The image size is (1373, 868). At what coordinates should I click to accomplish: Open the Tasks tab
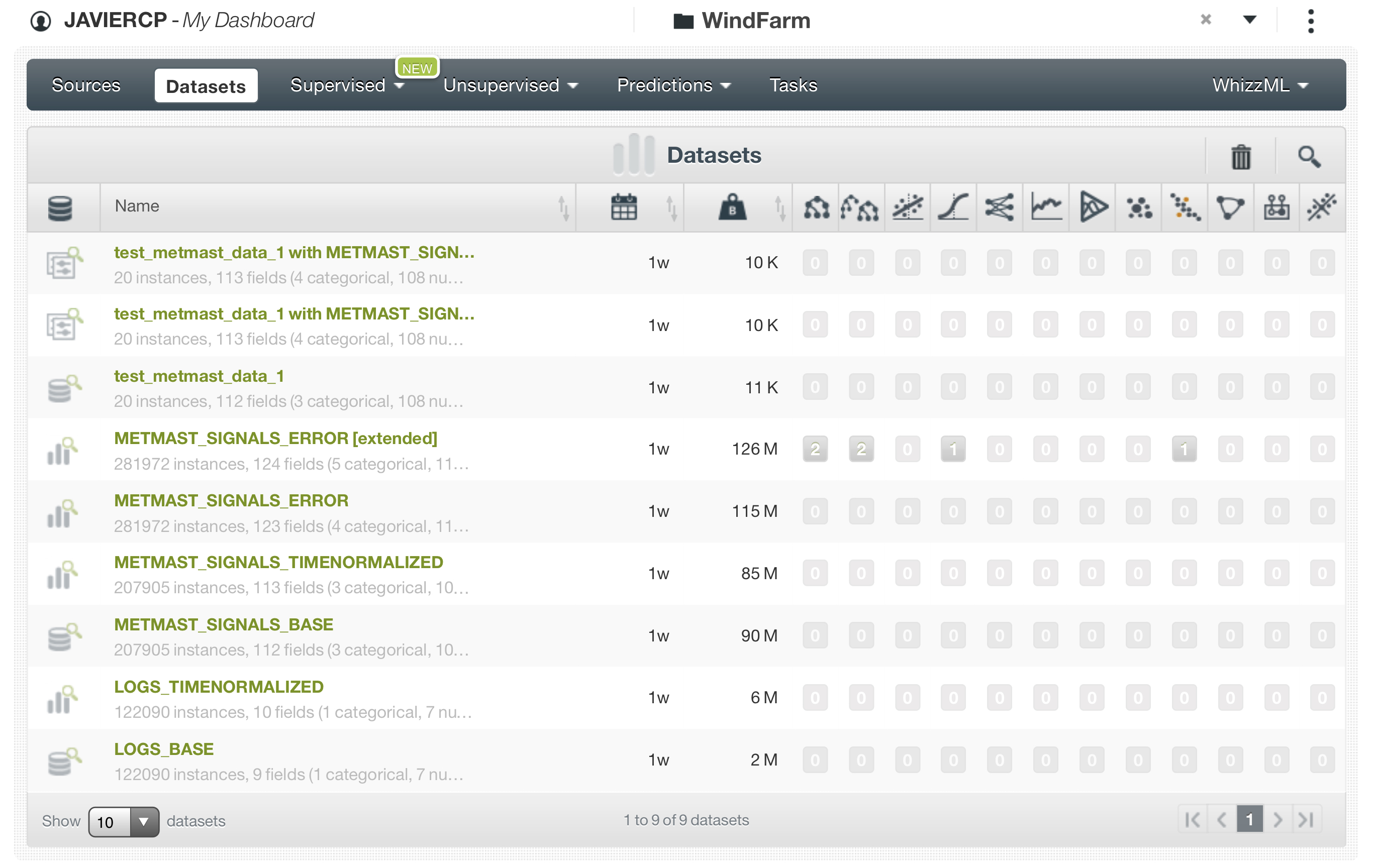click(x=793, y=85)
